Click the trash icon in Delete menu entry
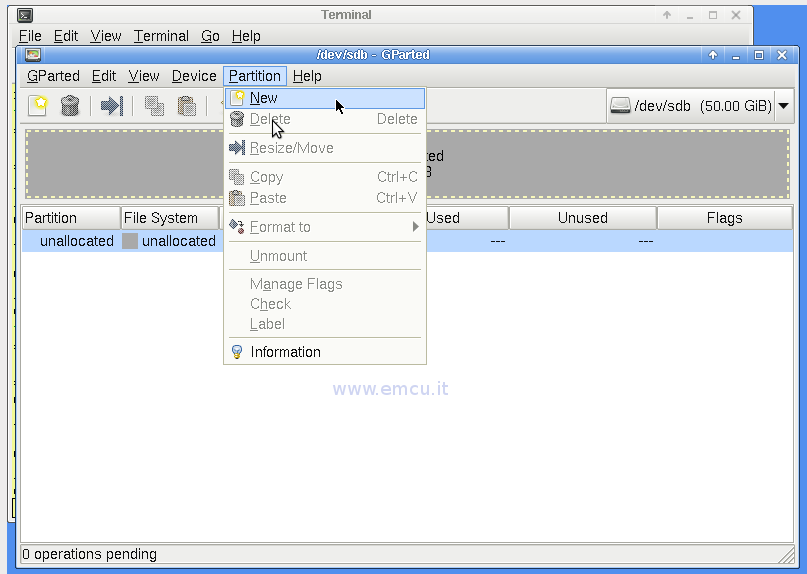Viewport: 807px width, 574px height. (x=237, y=119)
